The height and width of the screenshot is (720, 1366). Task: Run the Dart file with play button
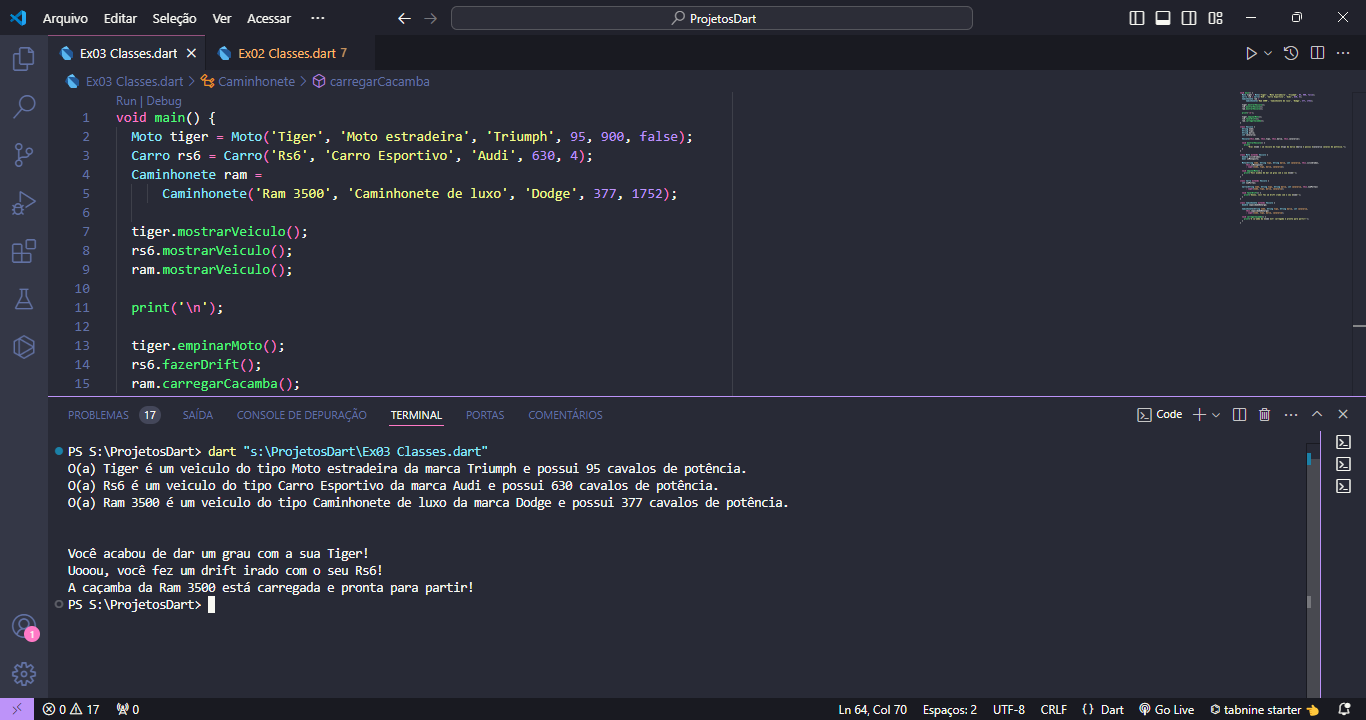point(1251,53)
